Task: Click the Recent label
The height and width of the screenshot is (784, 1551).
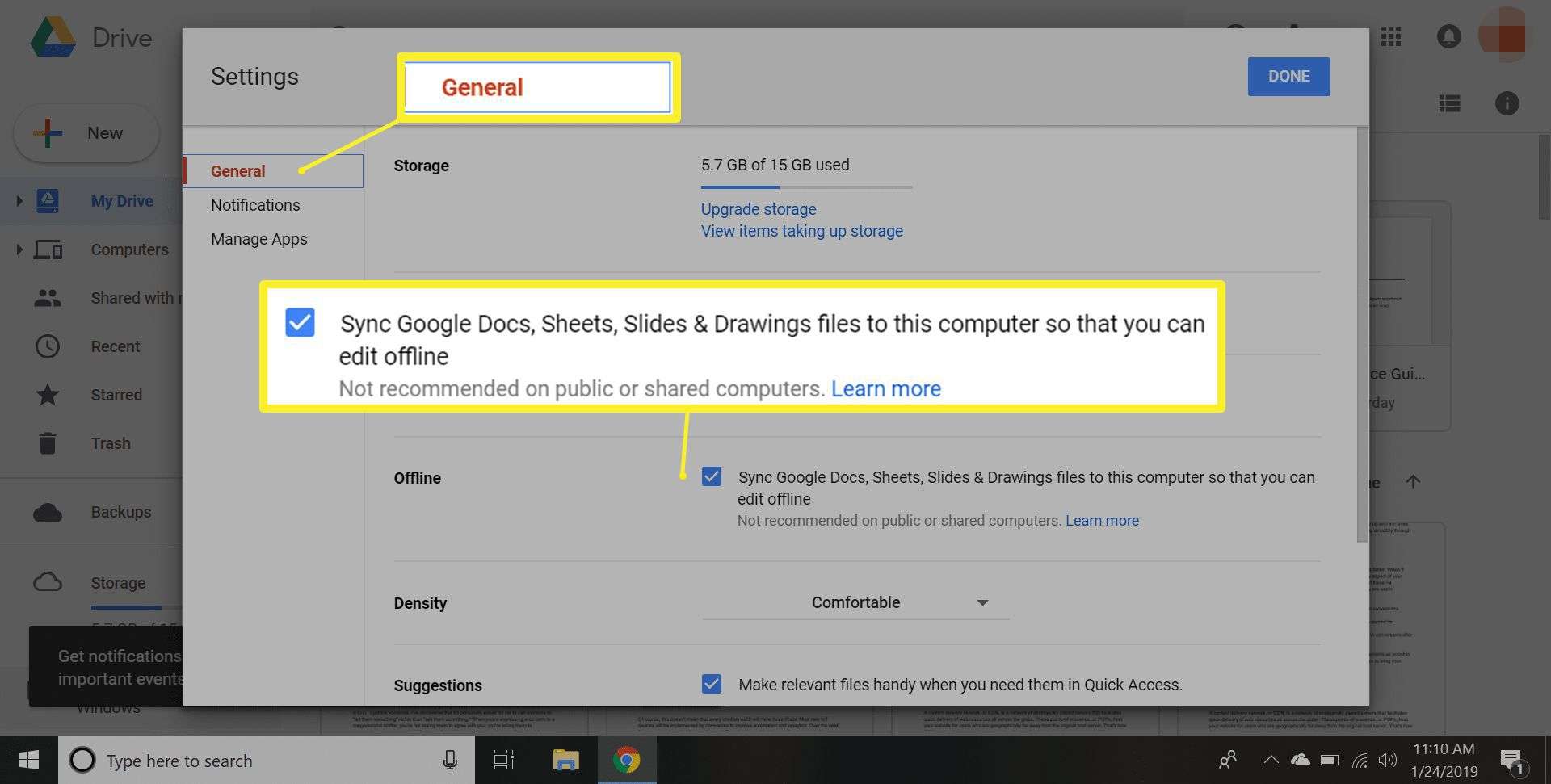Action: (x=116, y=346)
